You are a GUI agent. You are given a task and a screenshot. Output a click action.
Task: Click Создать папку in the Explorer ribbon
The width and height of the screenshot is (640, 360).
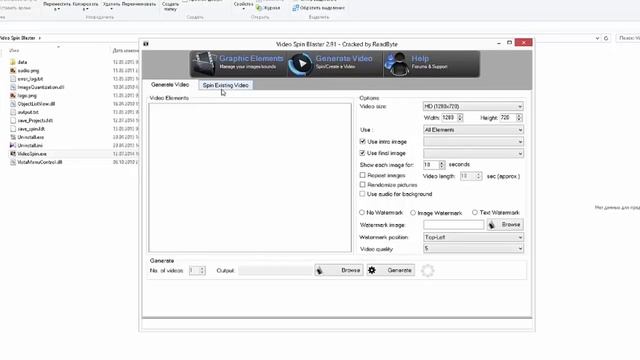(x=170, y=6)
